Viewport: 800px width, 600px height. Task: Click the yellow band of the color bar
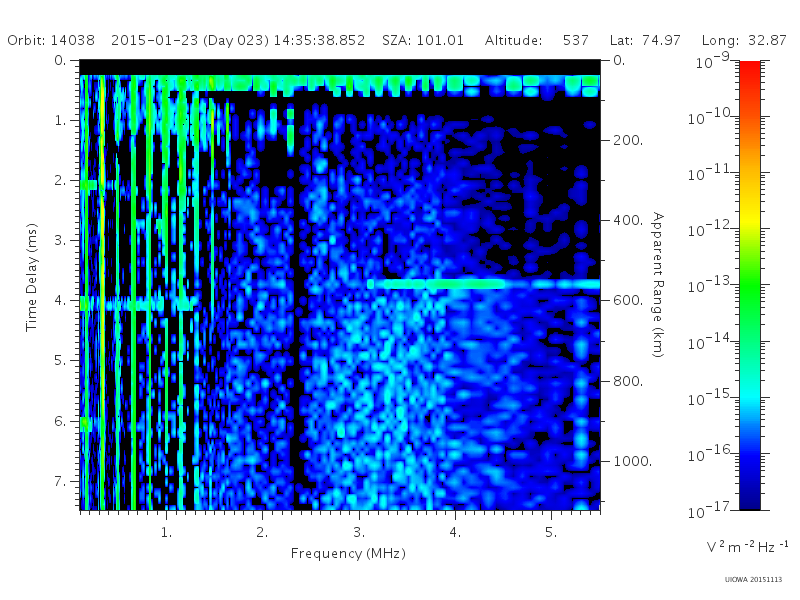coord(749,217)
